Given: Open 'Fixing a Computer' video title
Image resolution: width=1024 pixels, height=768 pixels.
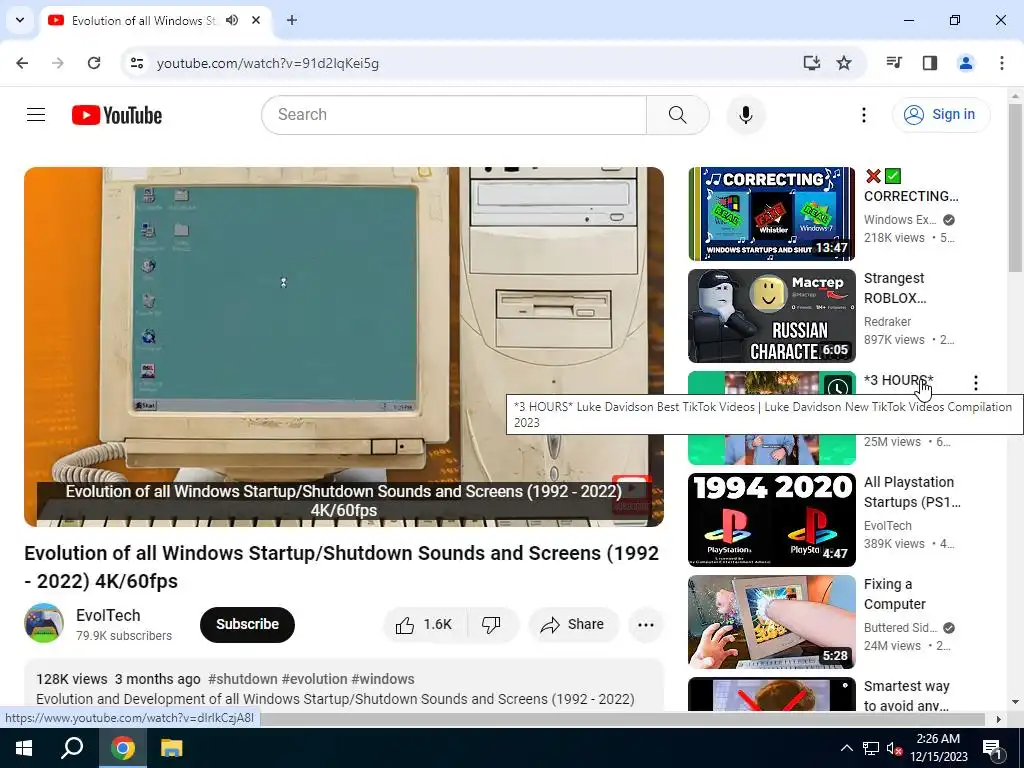Looking at the screenshot, I should (x=895, y=594).
